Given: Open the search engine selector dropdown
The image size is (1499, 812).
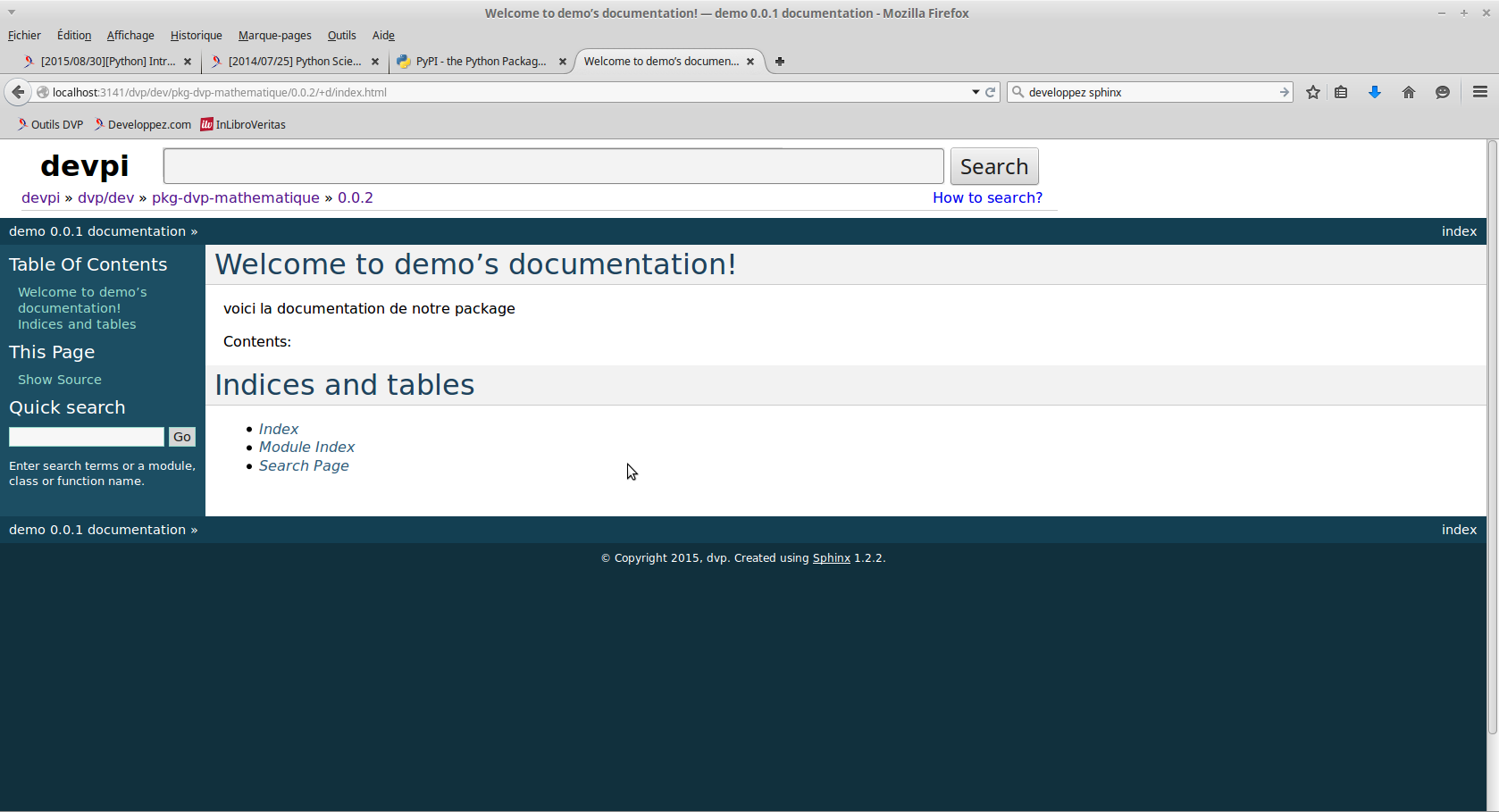Looking at the screenshot, I should click(1018, 92).
